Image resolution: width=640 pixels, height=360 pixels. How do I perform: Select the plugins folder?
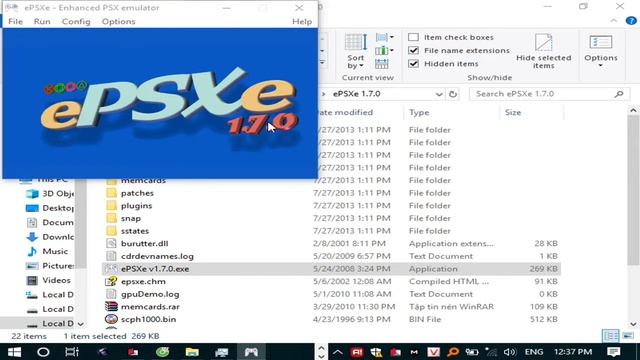(136, 206)
